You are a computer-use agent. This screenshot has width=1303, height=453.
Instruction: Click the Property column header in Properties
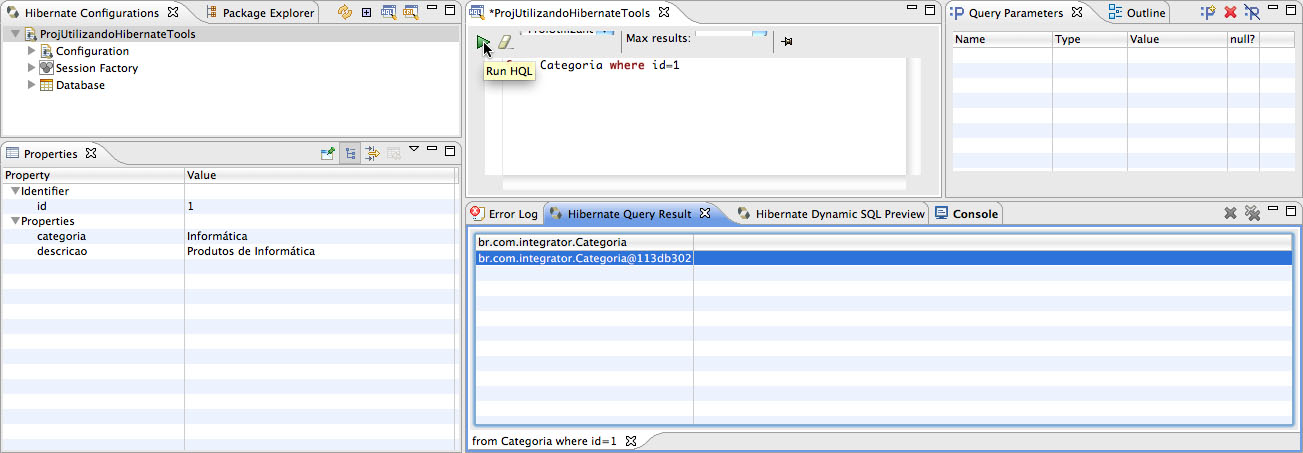click(x=93, y=175)
